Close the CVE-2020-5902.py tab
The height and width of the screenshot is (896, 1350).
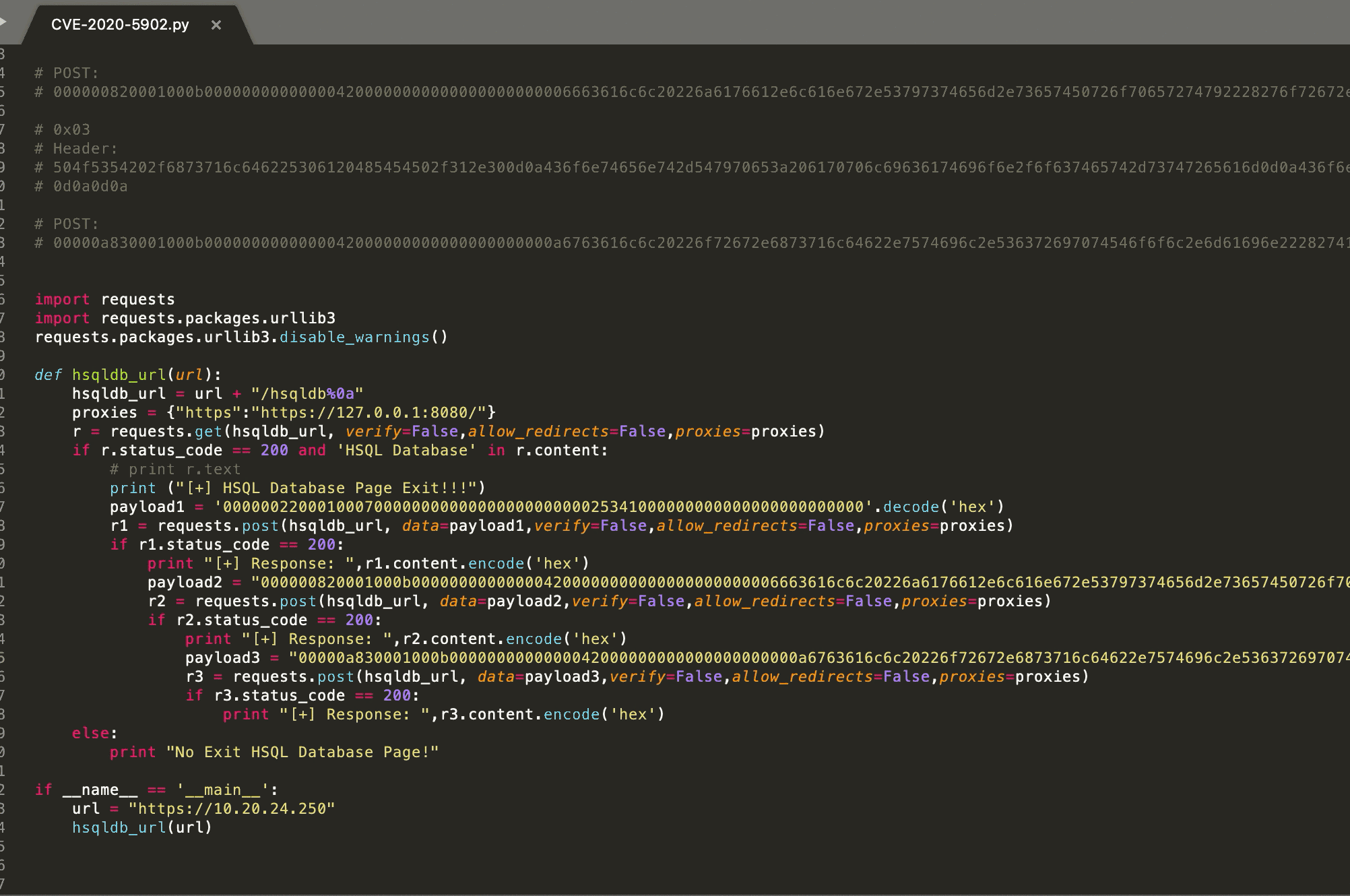(x=216, y=25)
